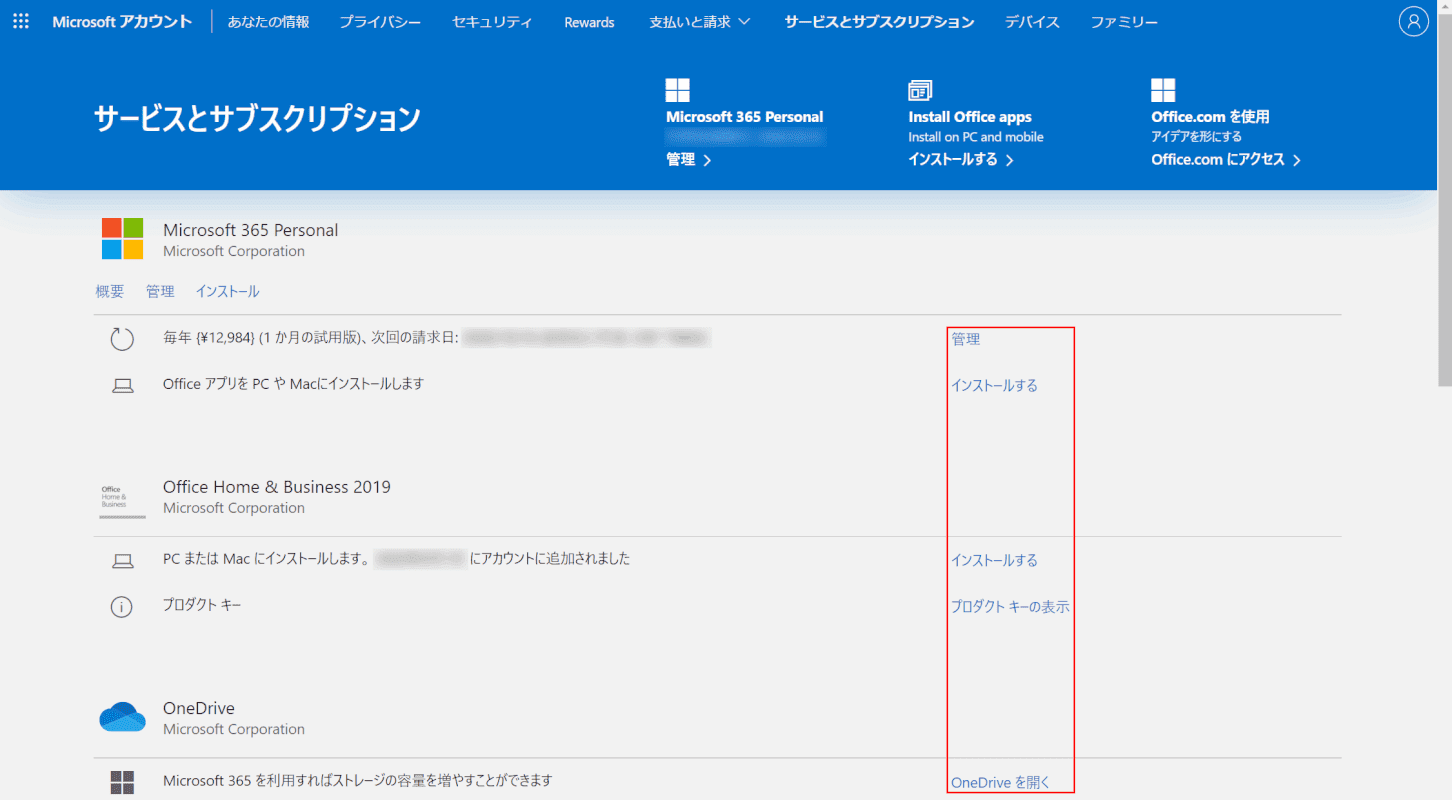Click the サービスとサブスクリプション page heading
The image size is (1452, 800).
pos(257,119)
